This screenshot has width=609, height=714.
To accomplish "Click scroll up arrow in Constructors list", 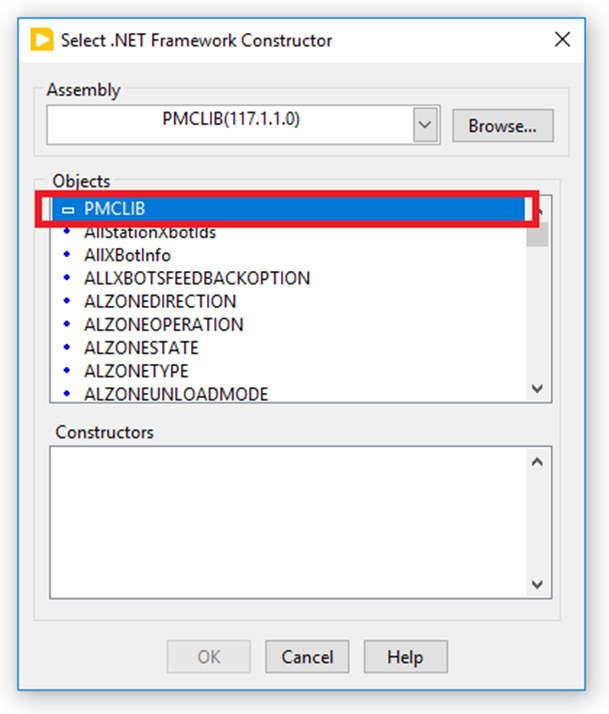I will tap(537, 461).
